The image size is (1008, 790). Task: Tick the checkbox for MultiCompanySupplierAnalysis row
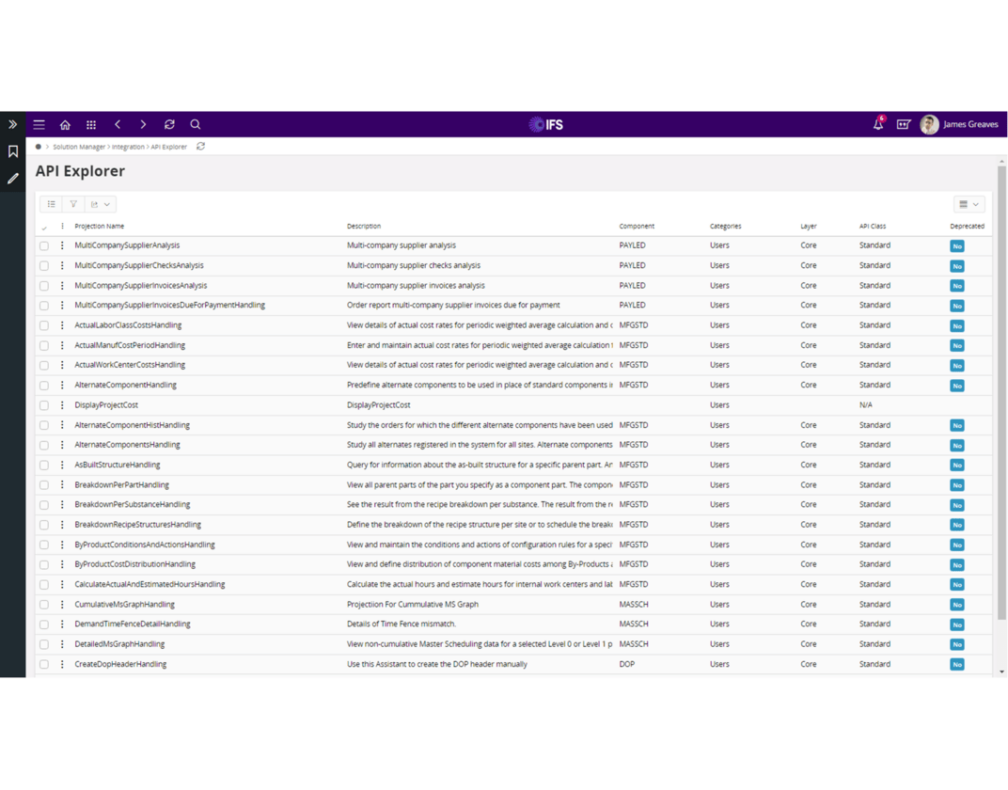44,245
